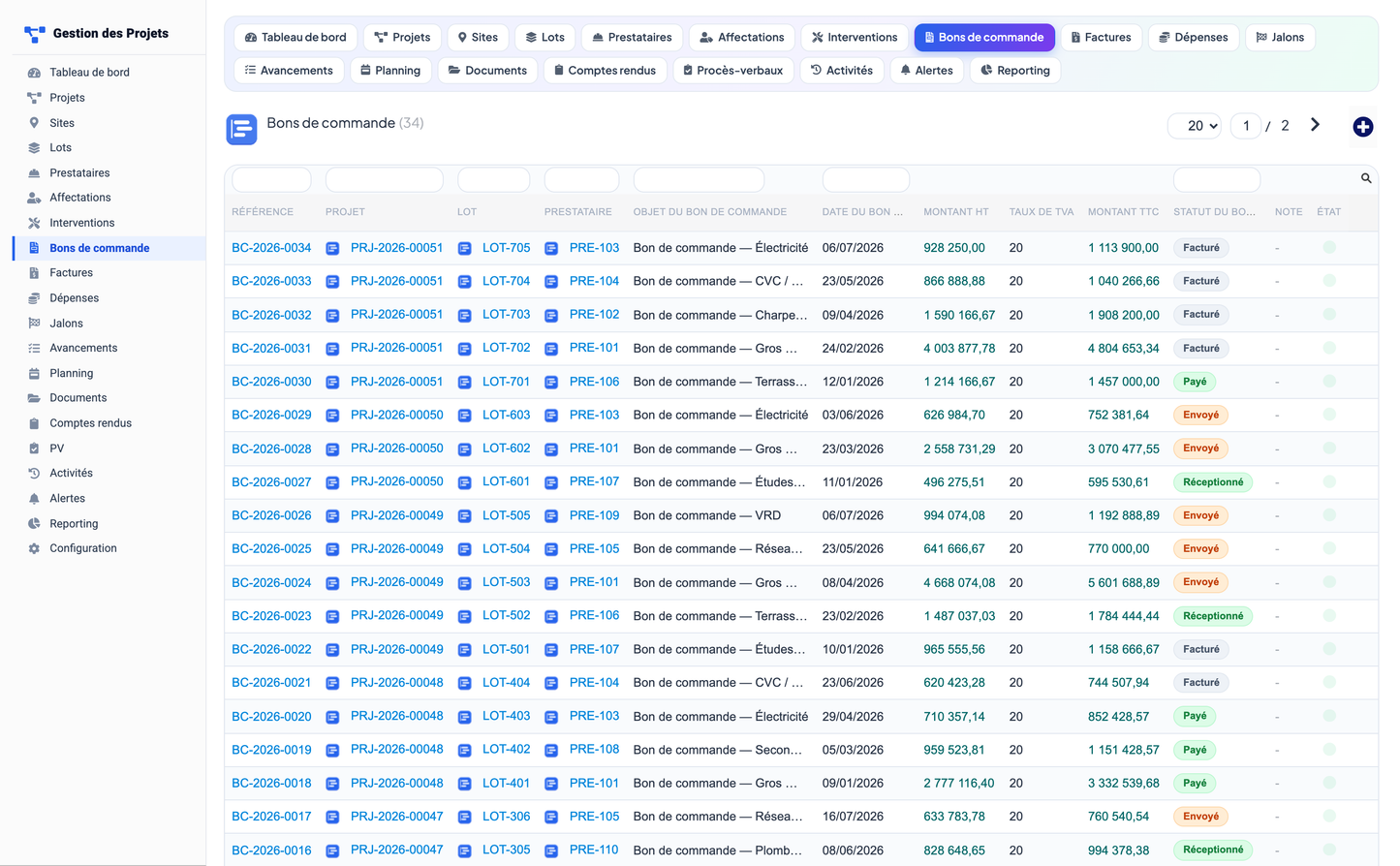This screenshot has width=1400, height=866.
Task: Open Configuration gear in sidebar
Action: point(34,548)
